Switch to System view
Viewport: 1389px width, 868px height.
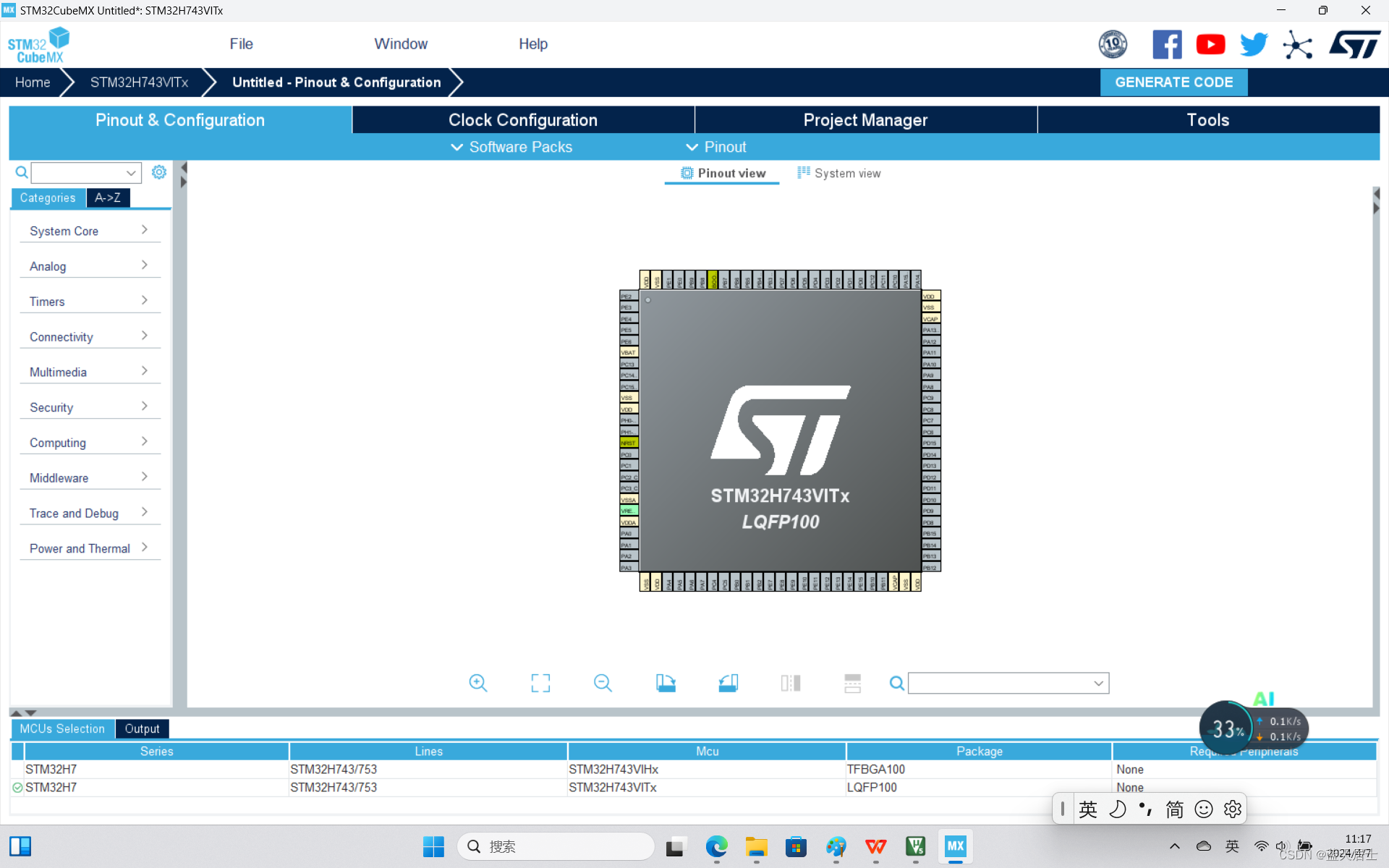pos(839,174)
